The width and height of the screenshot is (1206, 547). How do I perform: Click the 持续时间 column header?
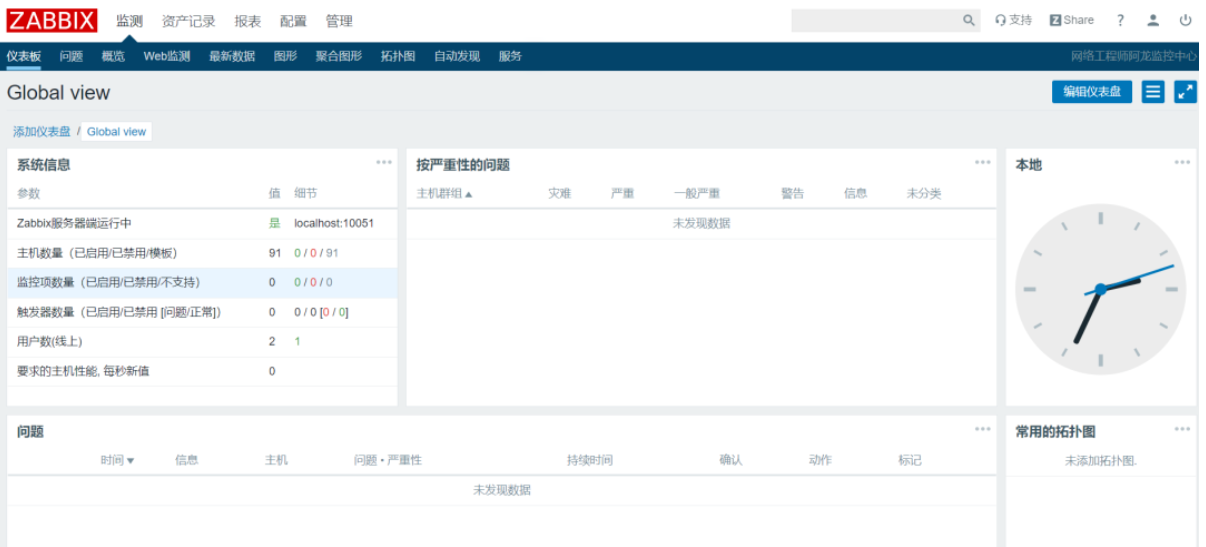pos(590,461)
